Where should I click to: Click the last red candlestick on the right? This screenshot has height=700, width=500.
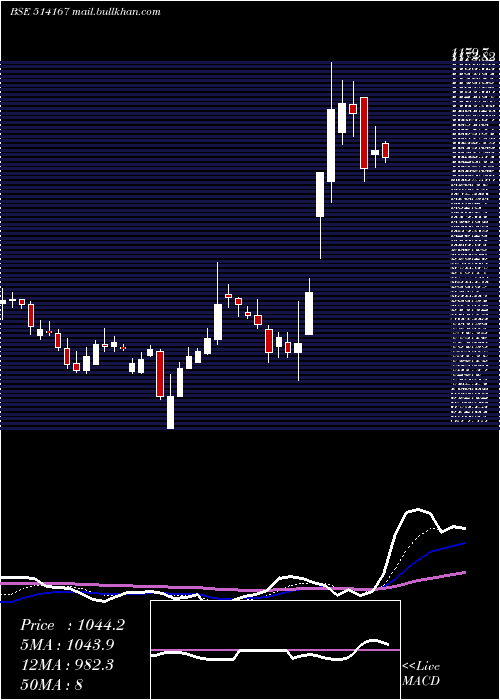(x=386, y=150)
